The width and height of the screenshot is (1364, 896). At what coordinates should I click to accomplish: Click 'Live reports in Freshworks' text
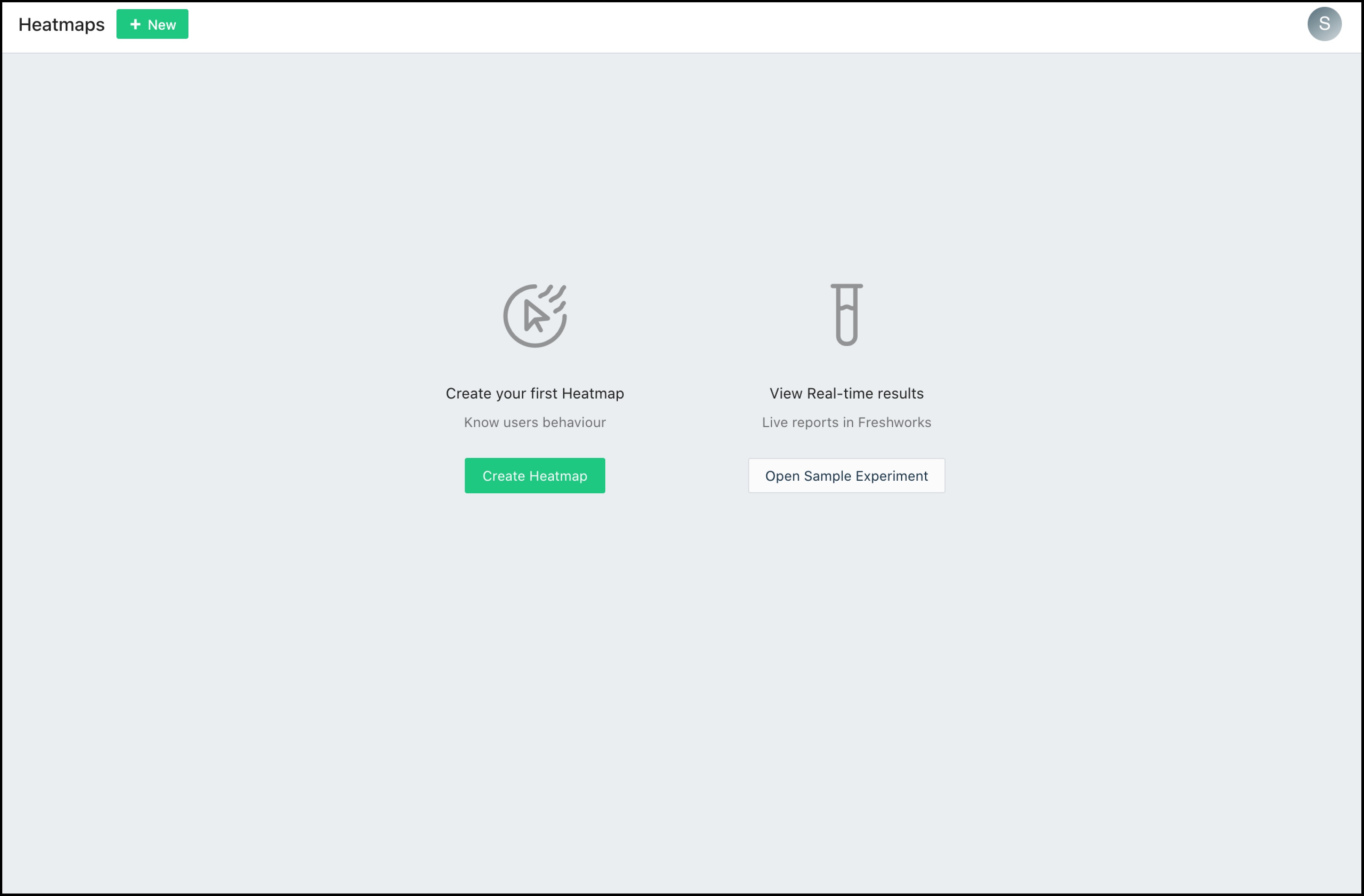[x=846, y=422]
